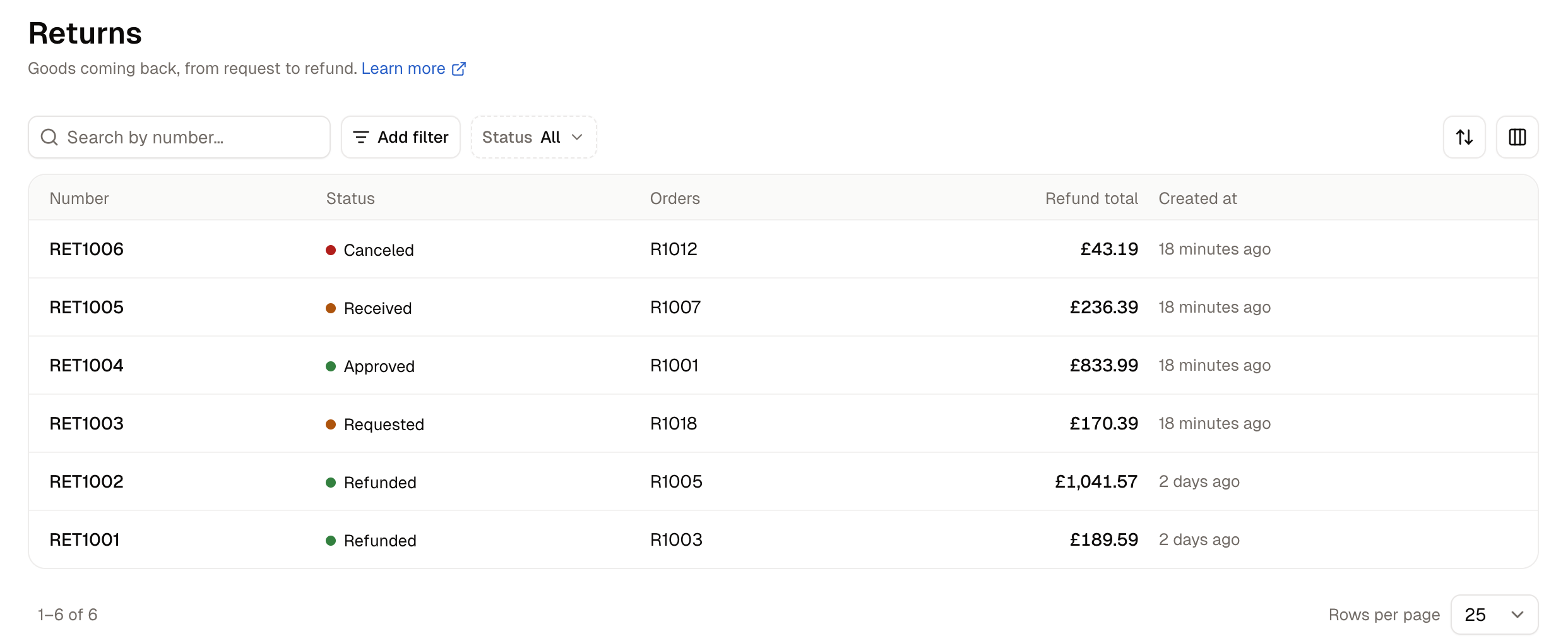1568x643 pixels.
Task: Click the Created at column header
Action: 1197,198
